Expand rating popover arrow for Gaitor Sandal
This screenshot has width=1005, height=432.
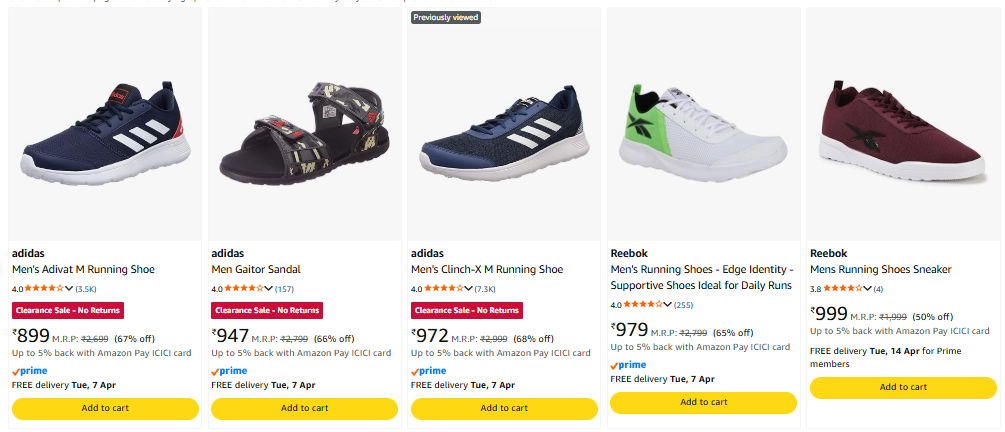click(269, 289)
